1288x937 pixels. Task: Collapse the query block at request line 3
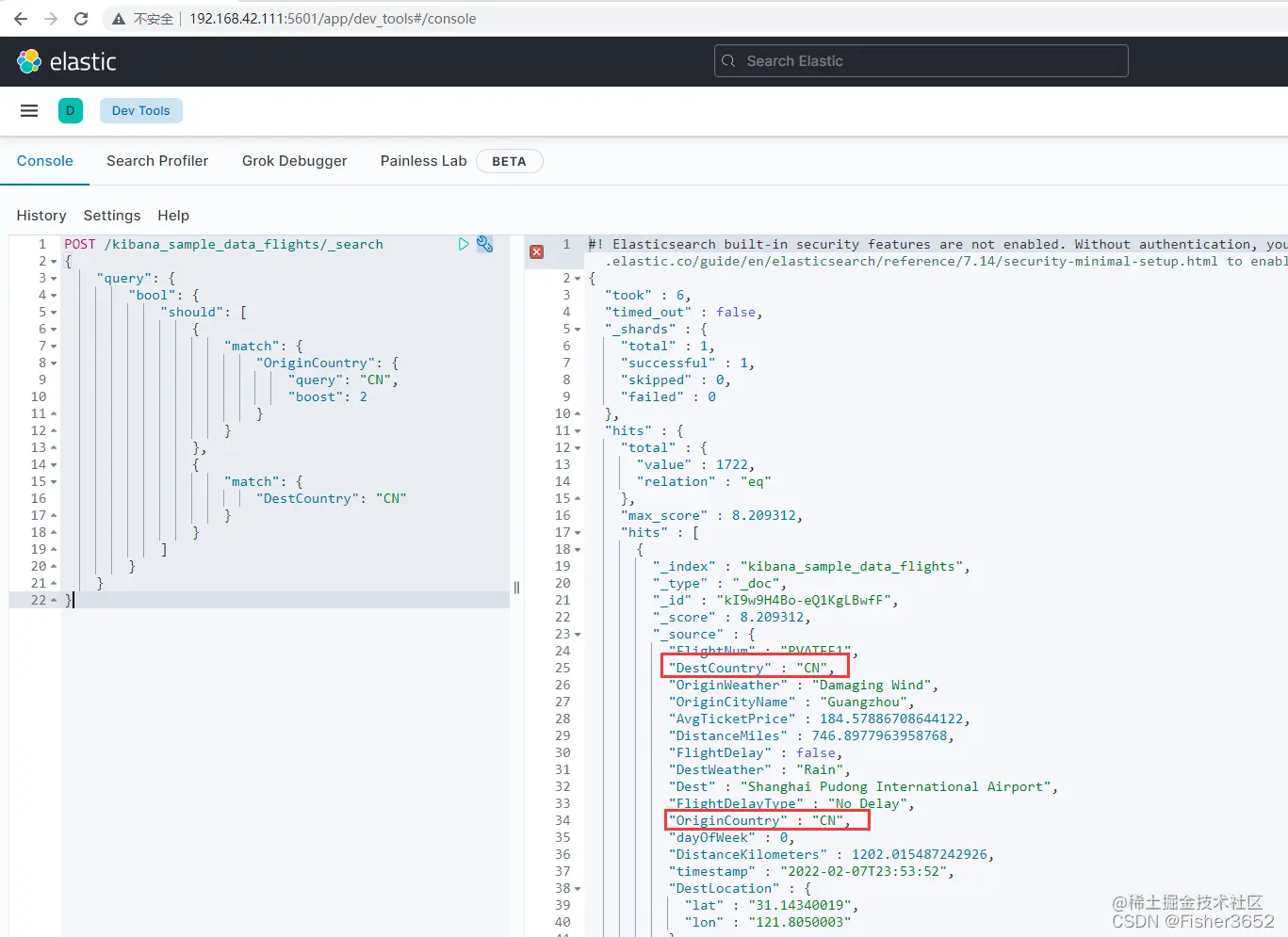click(x=54, y=279)
